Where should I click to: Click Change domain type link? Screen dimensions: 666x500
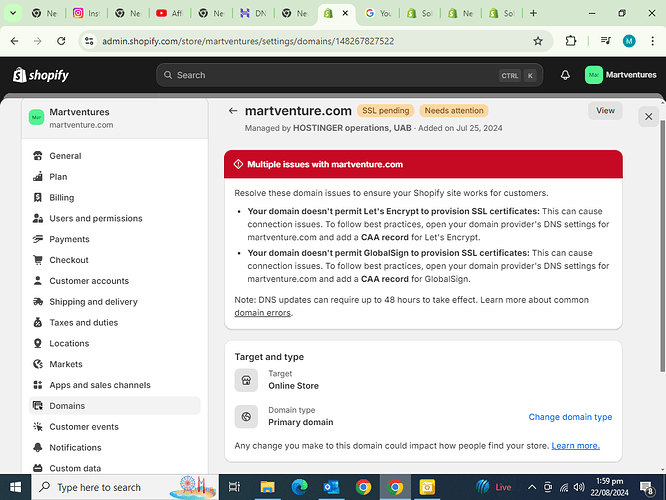[x=570, y=417]
